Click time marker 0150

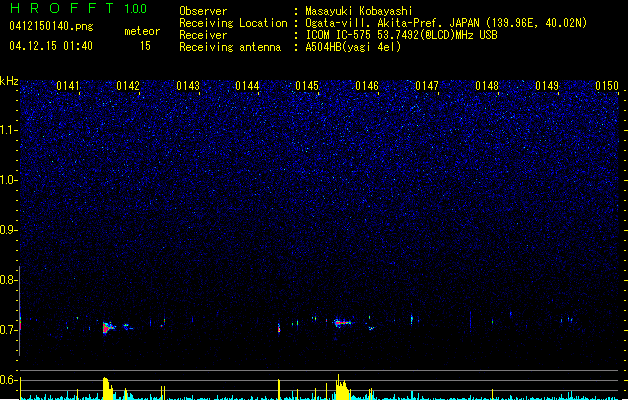click(607, 86)
